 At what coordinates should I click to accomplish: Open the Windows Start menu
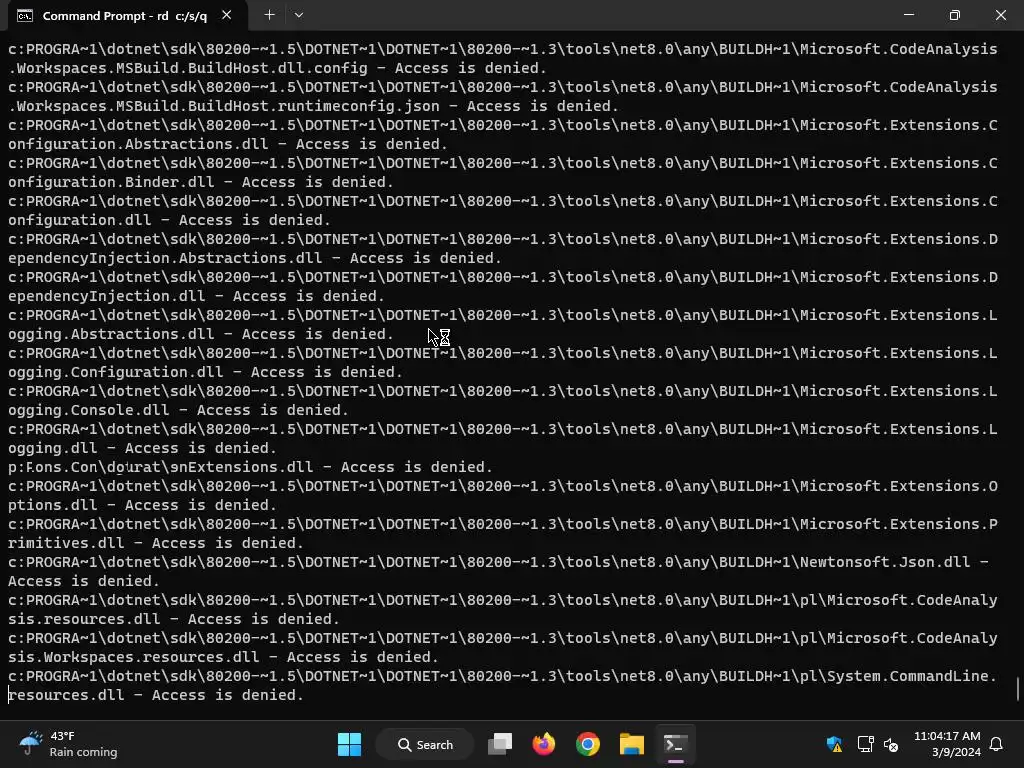click(x=349, y=744)
